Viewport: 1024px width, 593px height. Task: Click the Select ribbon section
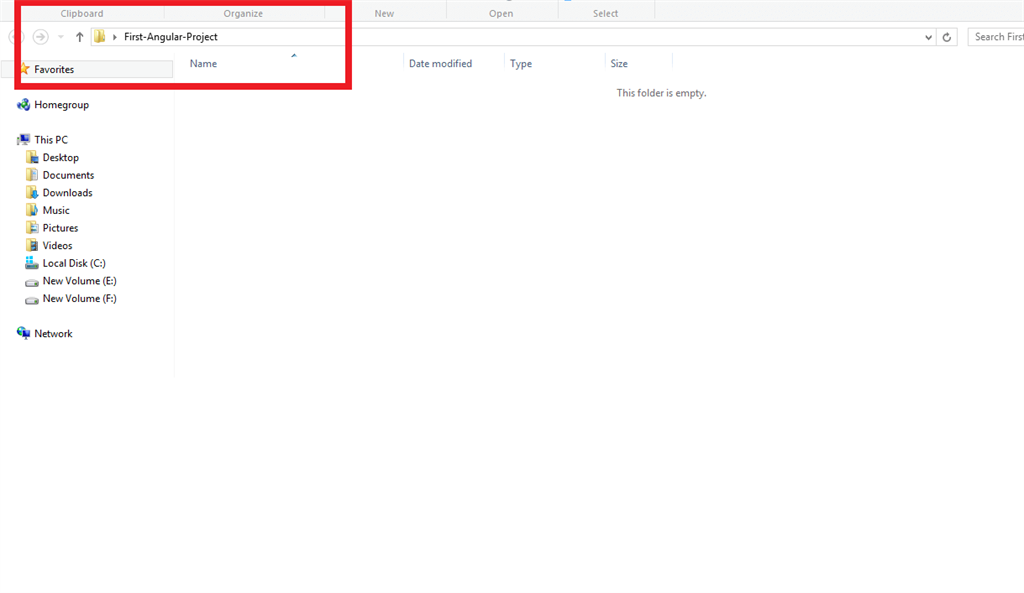(x=605, y=13)
